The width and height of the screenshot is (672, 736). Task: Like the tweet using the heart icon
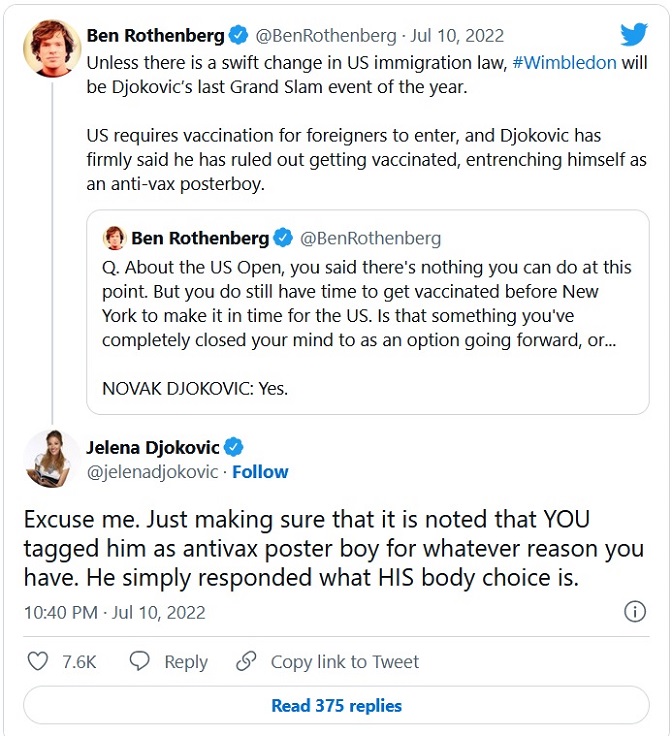point(38,662)
